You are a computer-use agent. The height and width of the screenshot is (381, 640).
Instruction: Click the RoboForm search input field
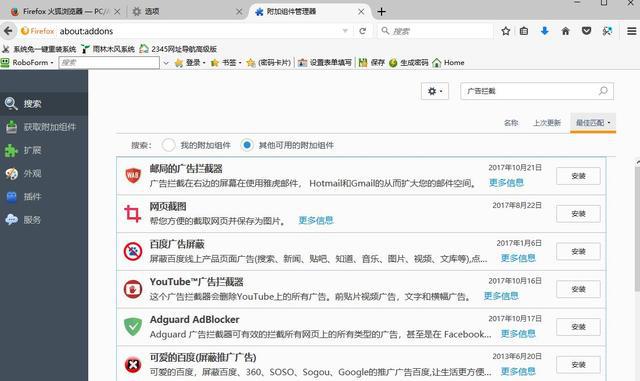[x=109, y=62]
